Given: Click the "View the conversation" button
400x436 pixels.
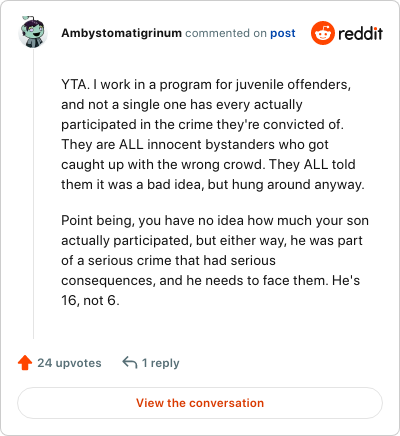Looking at the screenshot, I should point(200,403).
